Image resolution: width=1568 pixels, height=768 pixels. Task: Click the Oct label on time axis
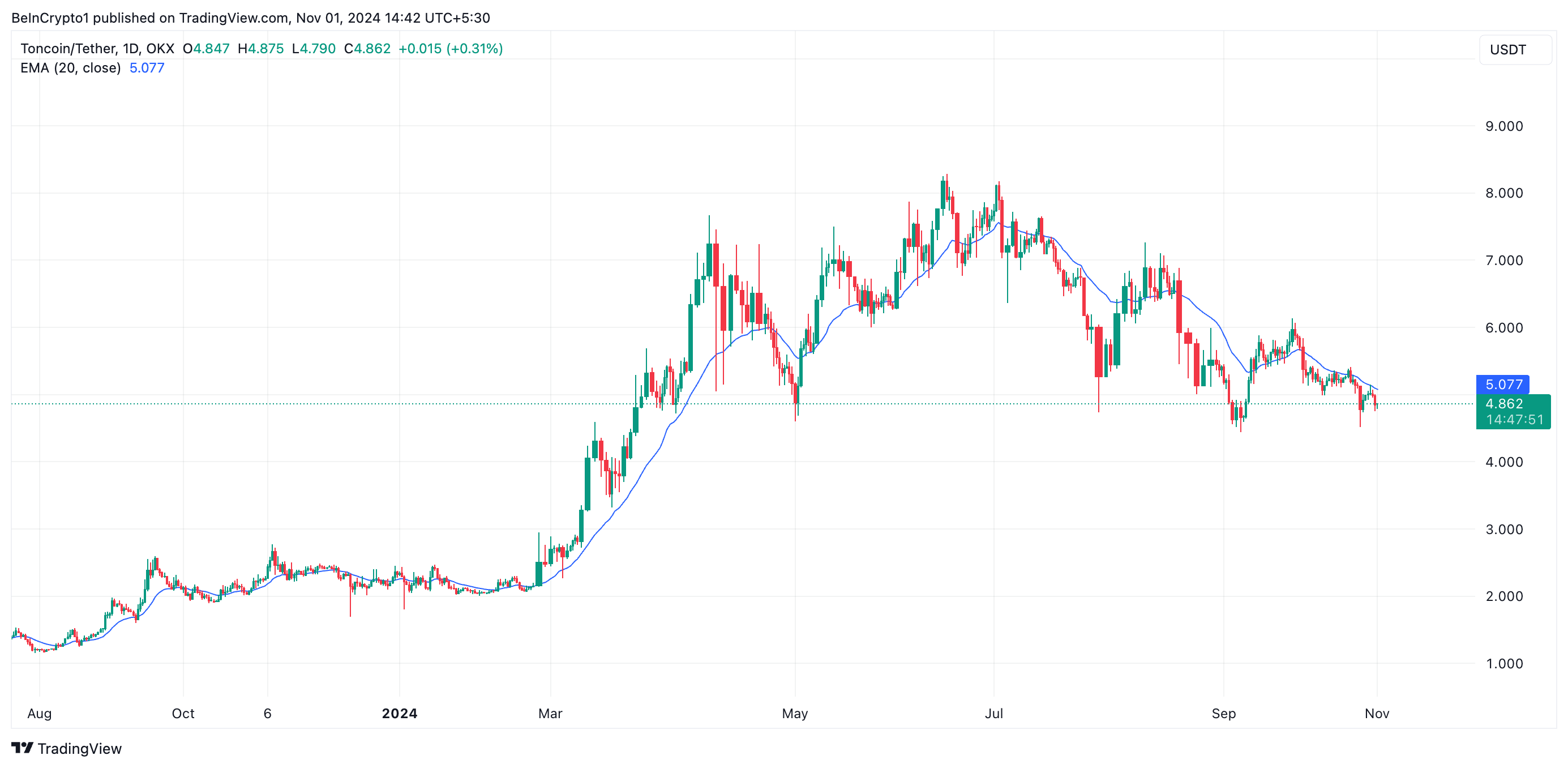[183, 713]
